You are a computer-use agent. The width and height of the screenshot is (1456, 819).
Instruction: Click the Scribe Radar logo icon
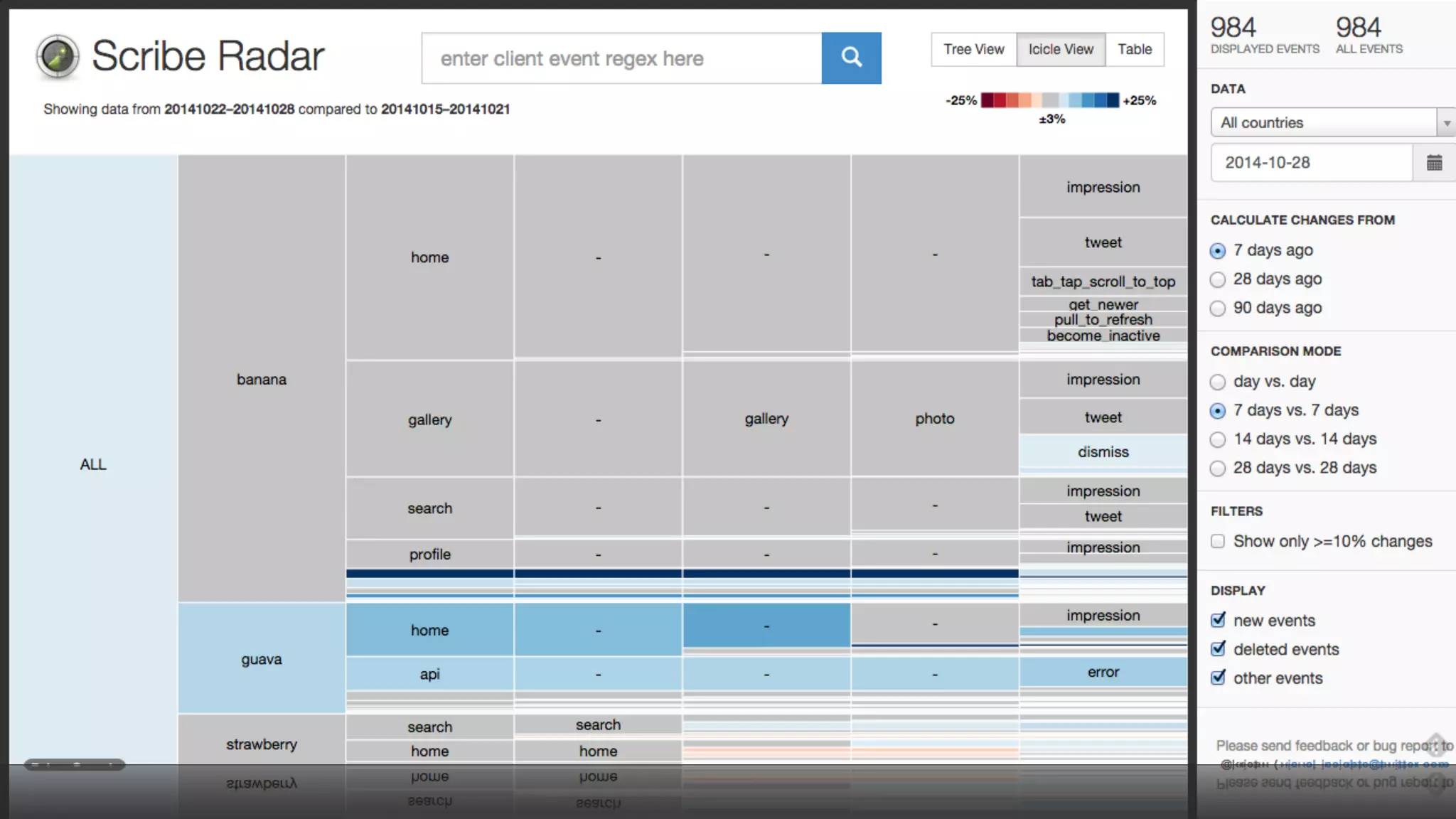point(58,56)
